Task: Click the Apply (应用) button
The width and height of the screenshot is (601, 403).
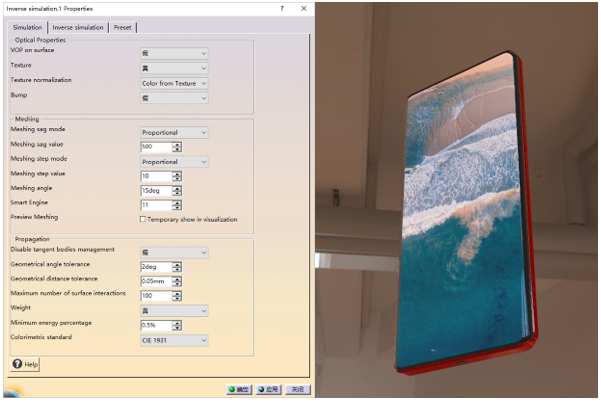Action: tap(268, 389)
